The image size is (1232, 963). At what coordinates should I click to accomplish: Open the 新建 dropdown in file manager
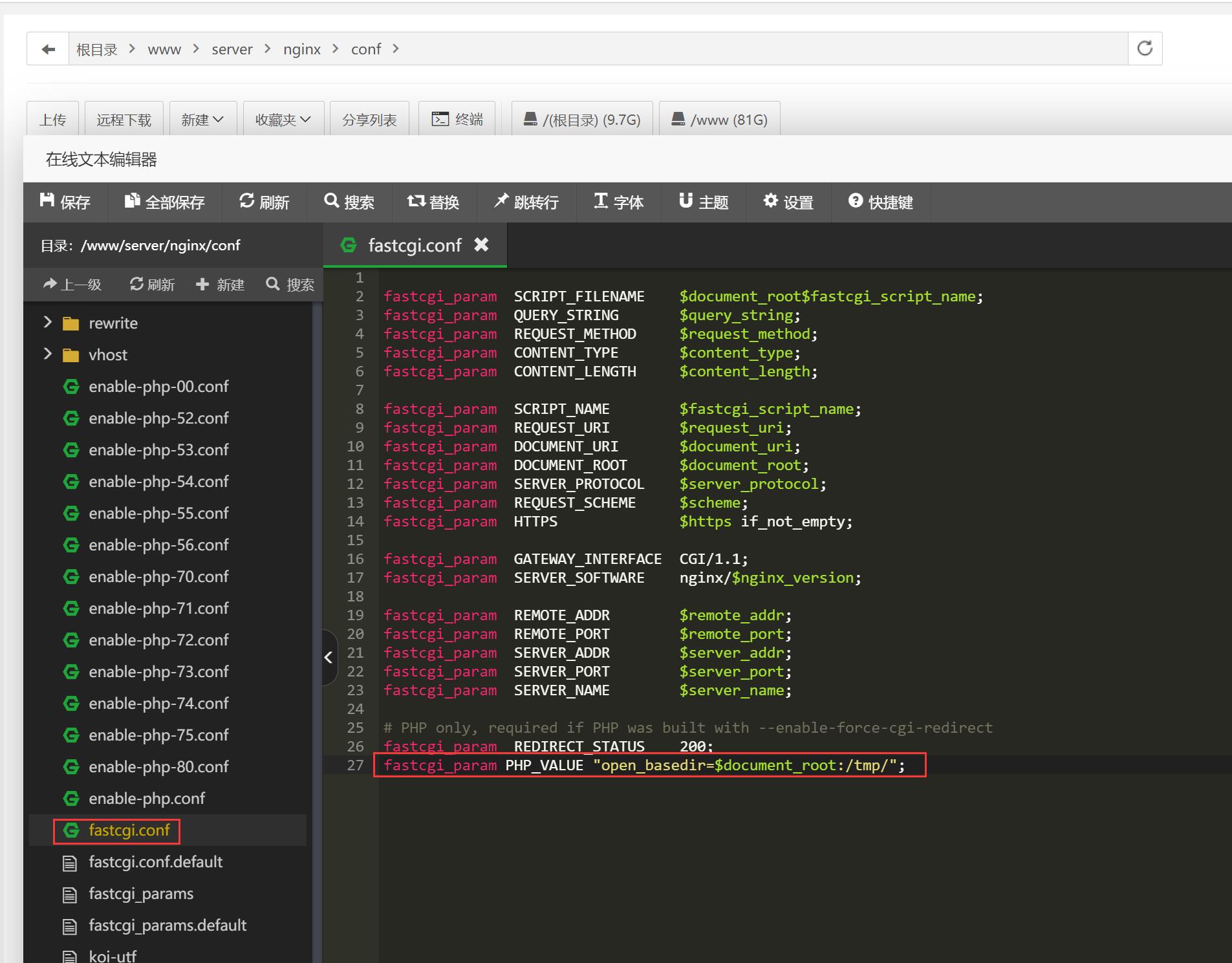(x=202, y=119)
